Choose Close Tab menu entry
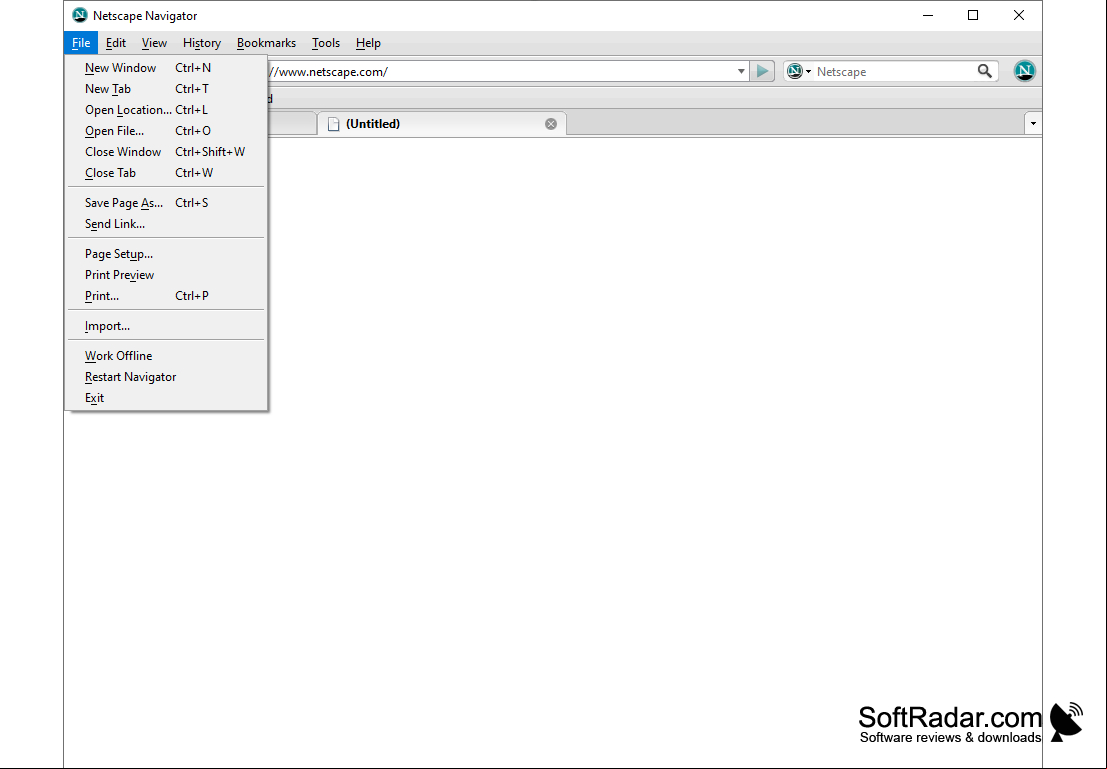The height and width of the screenshot is (769, 1107). point(166,173)
